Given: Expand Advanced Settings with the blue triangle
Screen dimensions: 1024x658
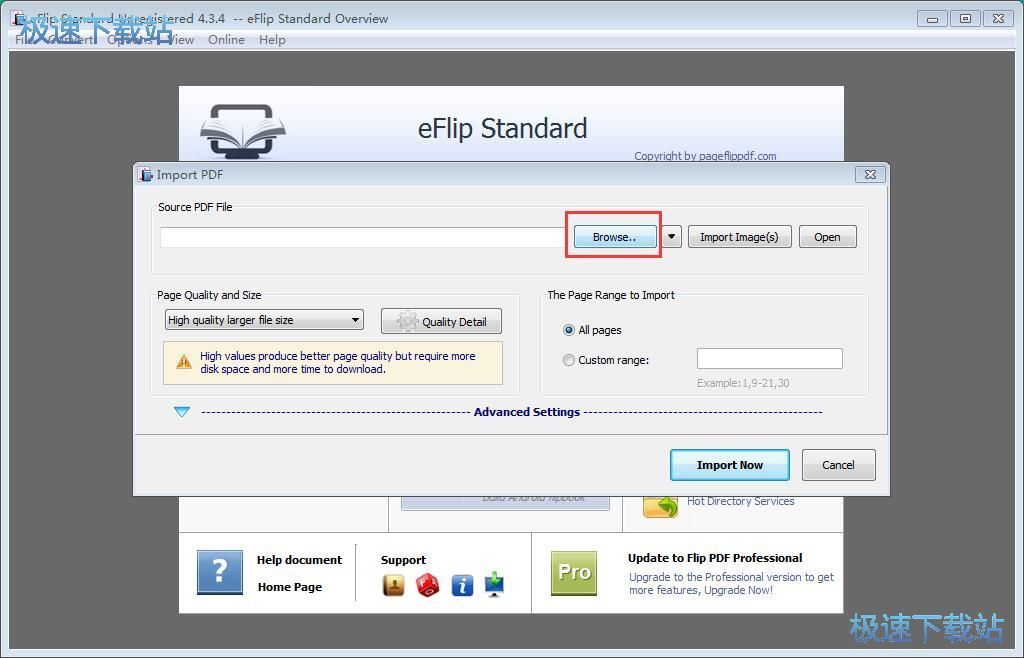Looking at the screenshot, I should coord(182,412).
